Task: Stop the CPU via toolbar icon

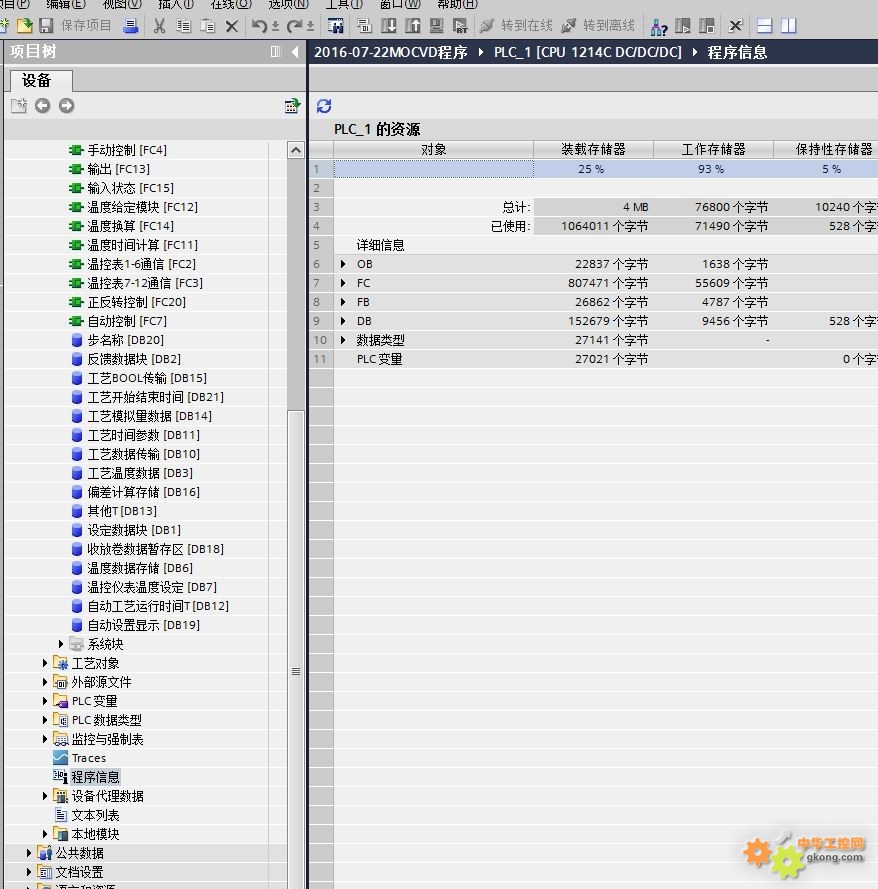Action: 706,26
